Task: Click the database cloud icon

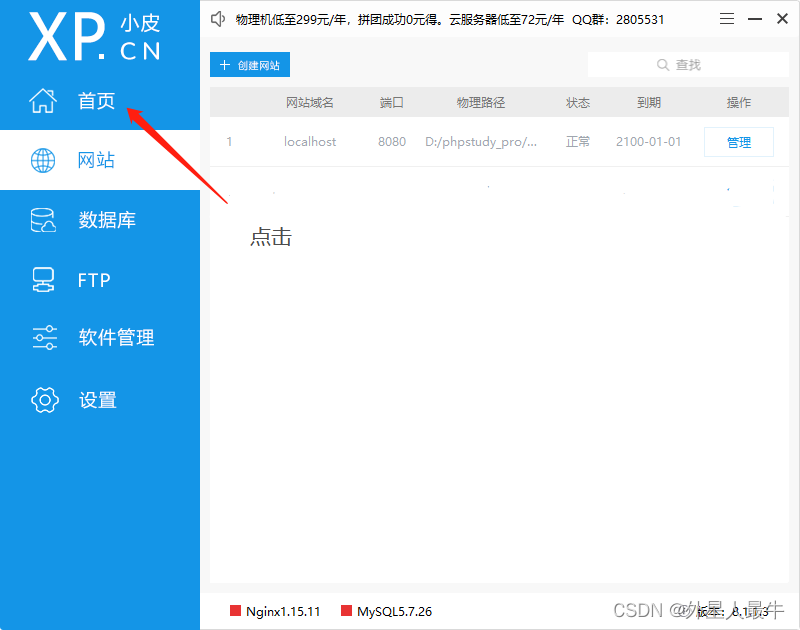Action: point(43,220)
